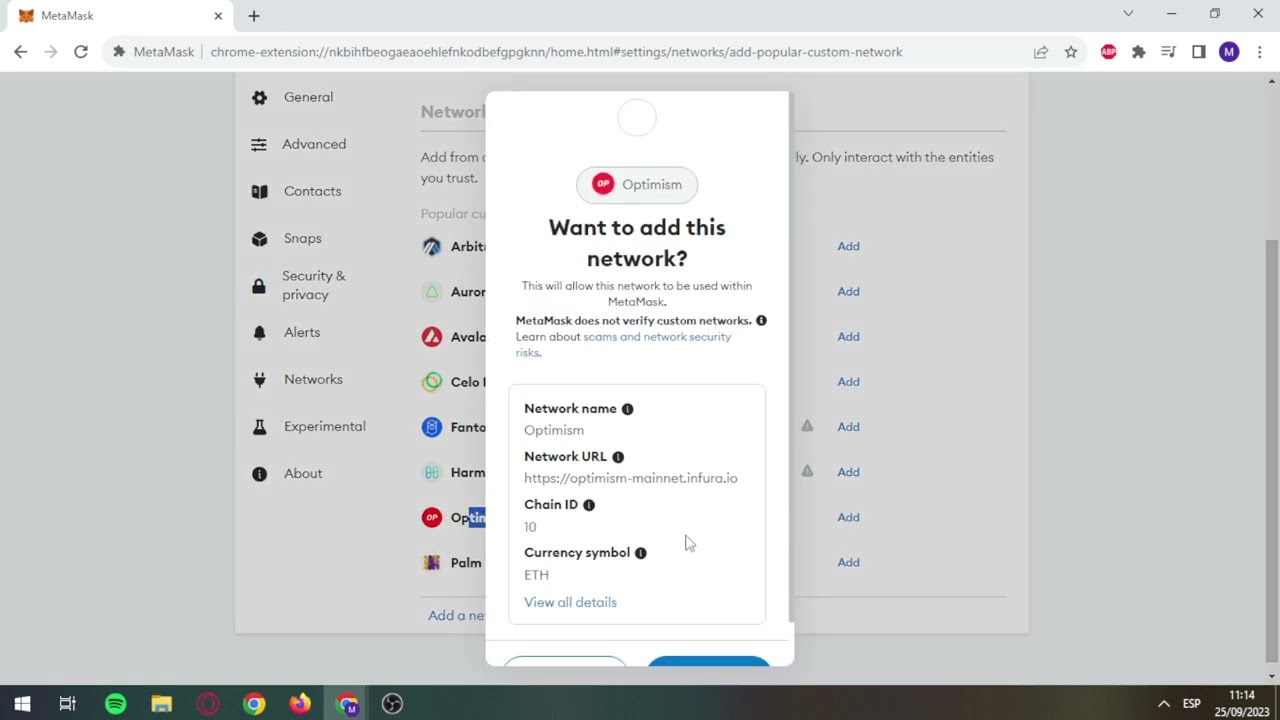Open Snaps settings section
1280x720 pixels.
(x=302, y=238)
